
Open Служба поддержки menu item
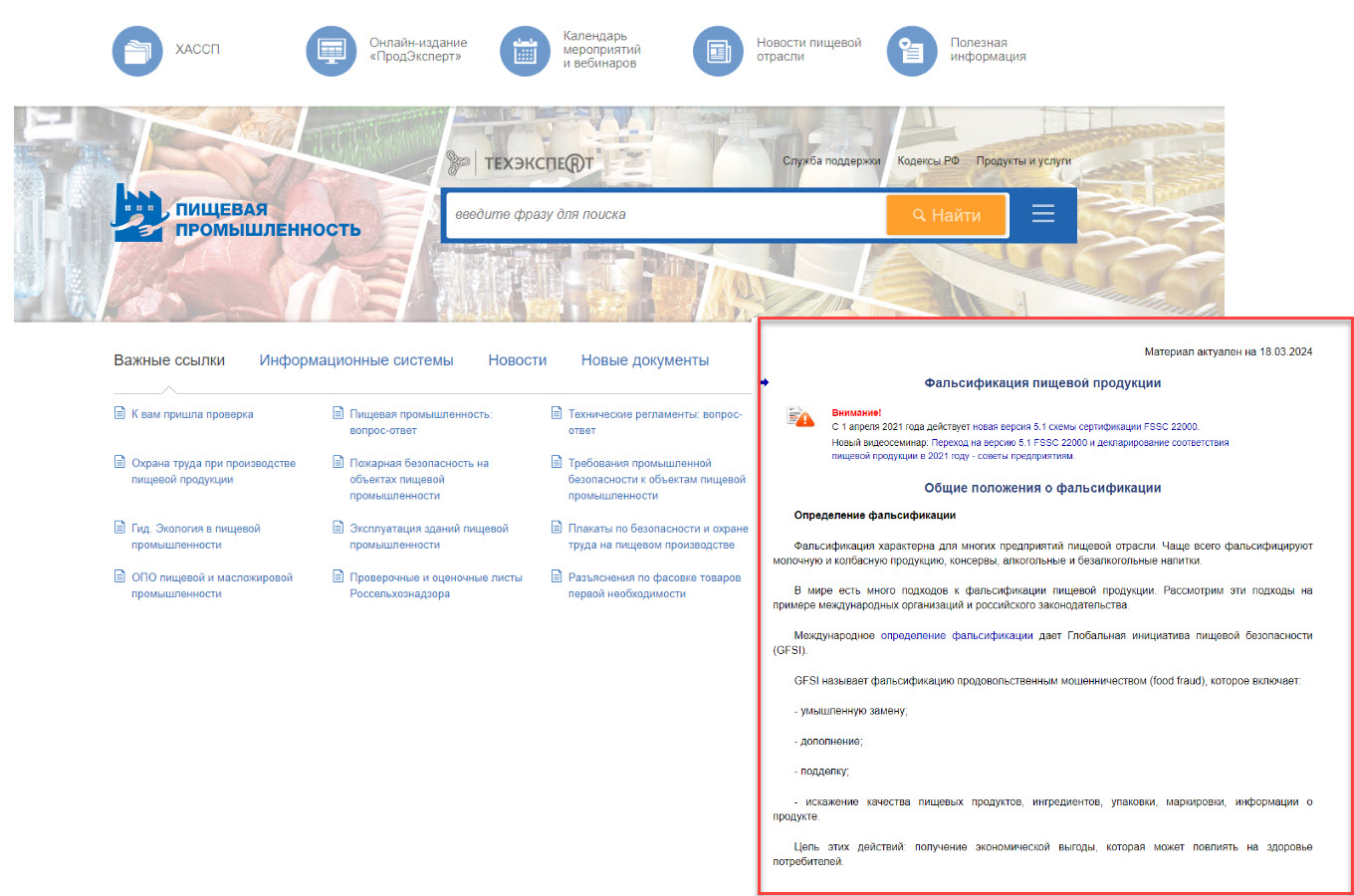tap(831, 160)
